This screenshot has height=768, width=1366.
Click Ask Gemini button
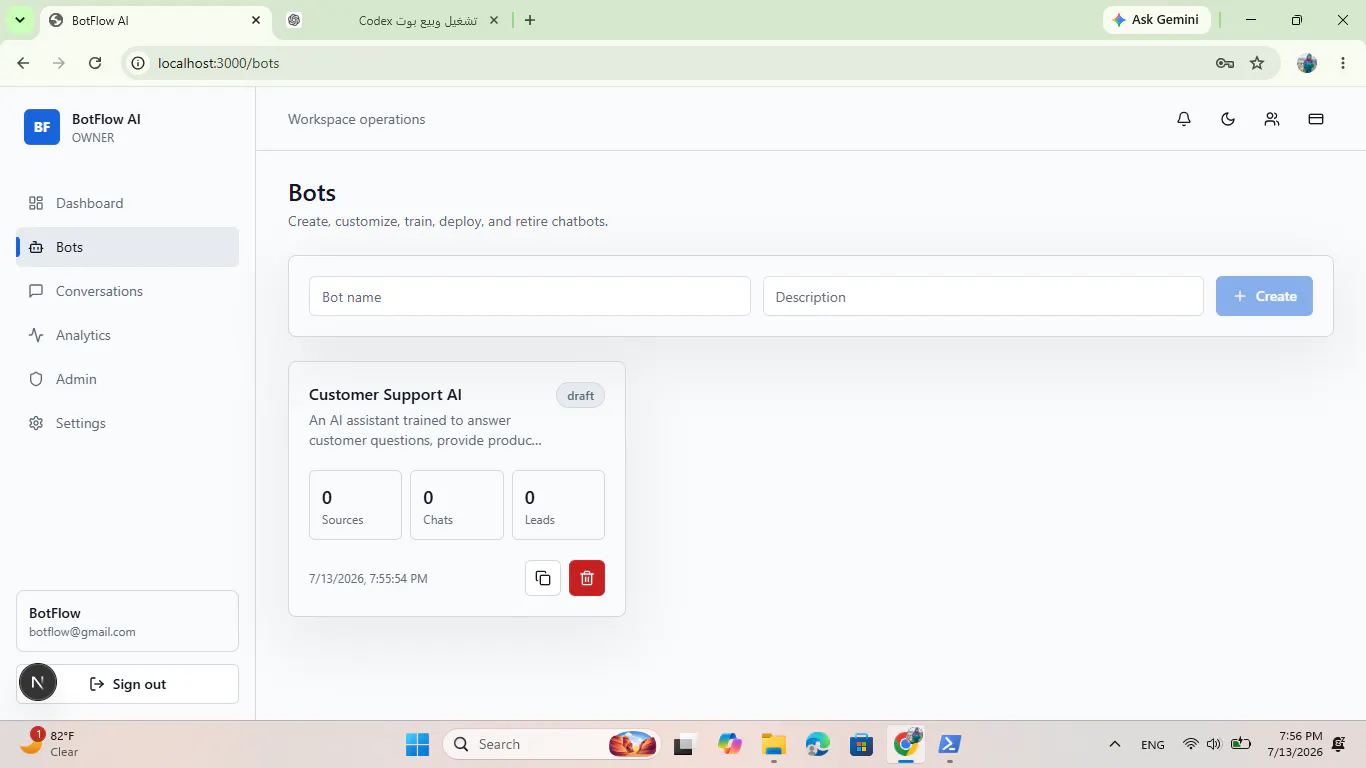click(1157, 20)
